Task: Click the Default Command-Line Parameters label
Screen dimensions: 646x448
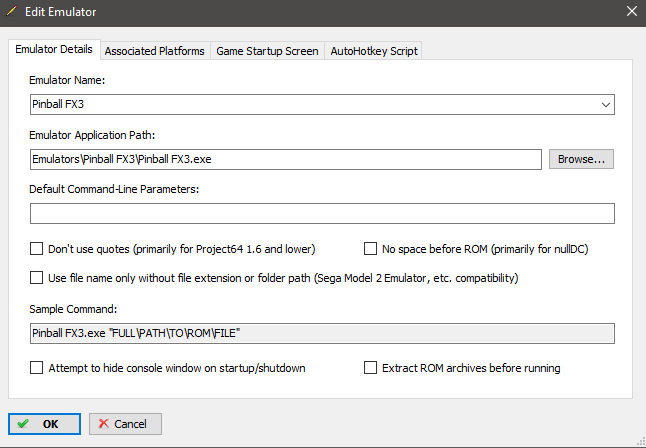Action: 114,189
